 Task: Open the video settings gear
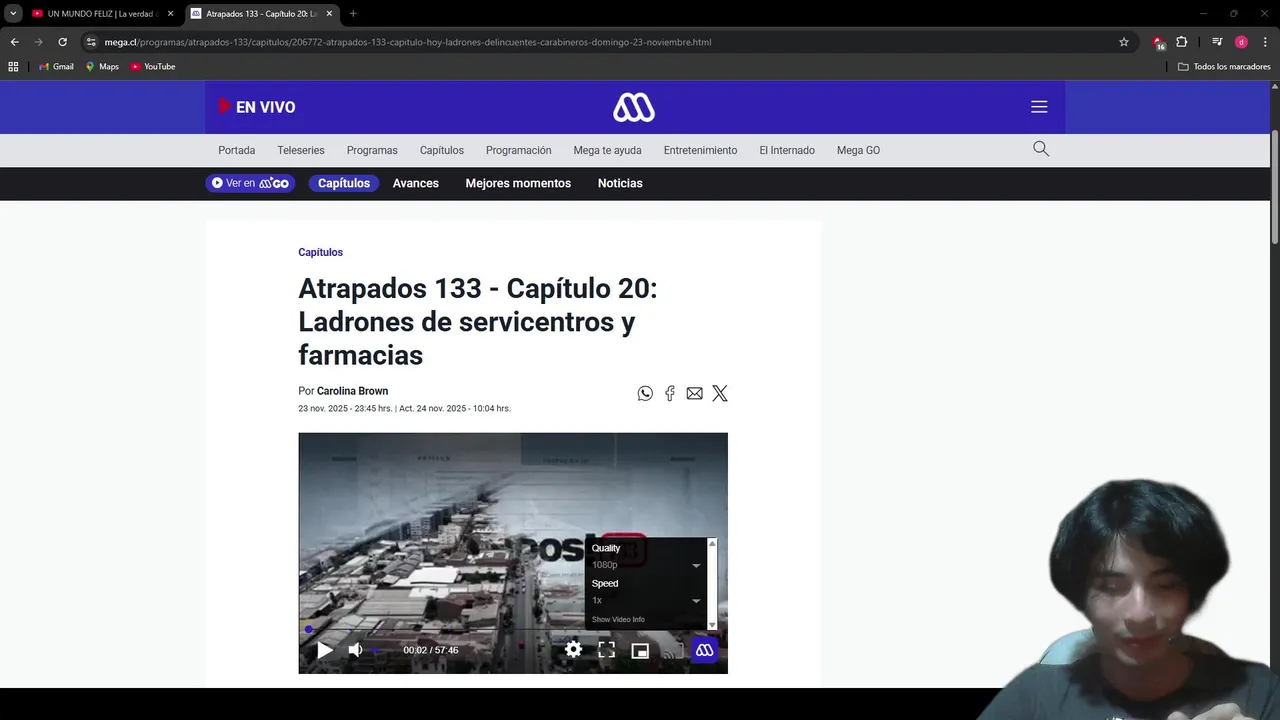[x=573, y=650]
